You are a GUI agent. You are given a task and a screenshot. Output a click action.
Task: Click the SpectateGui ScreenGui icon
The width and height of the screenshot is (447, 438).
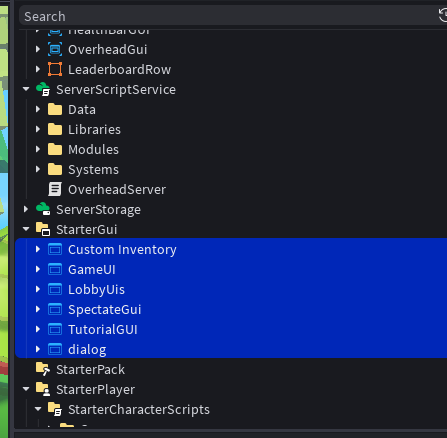(x=55, y=309)
